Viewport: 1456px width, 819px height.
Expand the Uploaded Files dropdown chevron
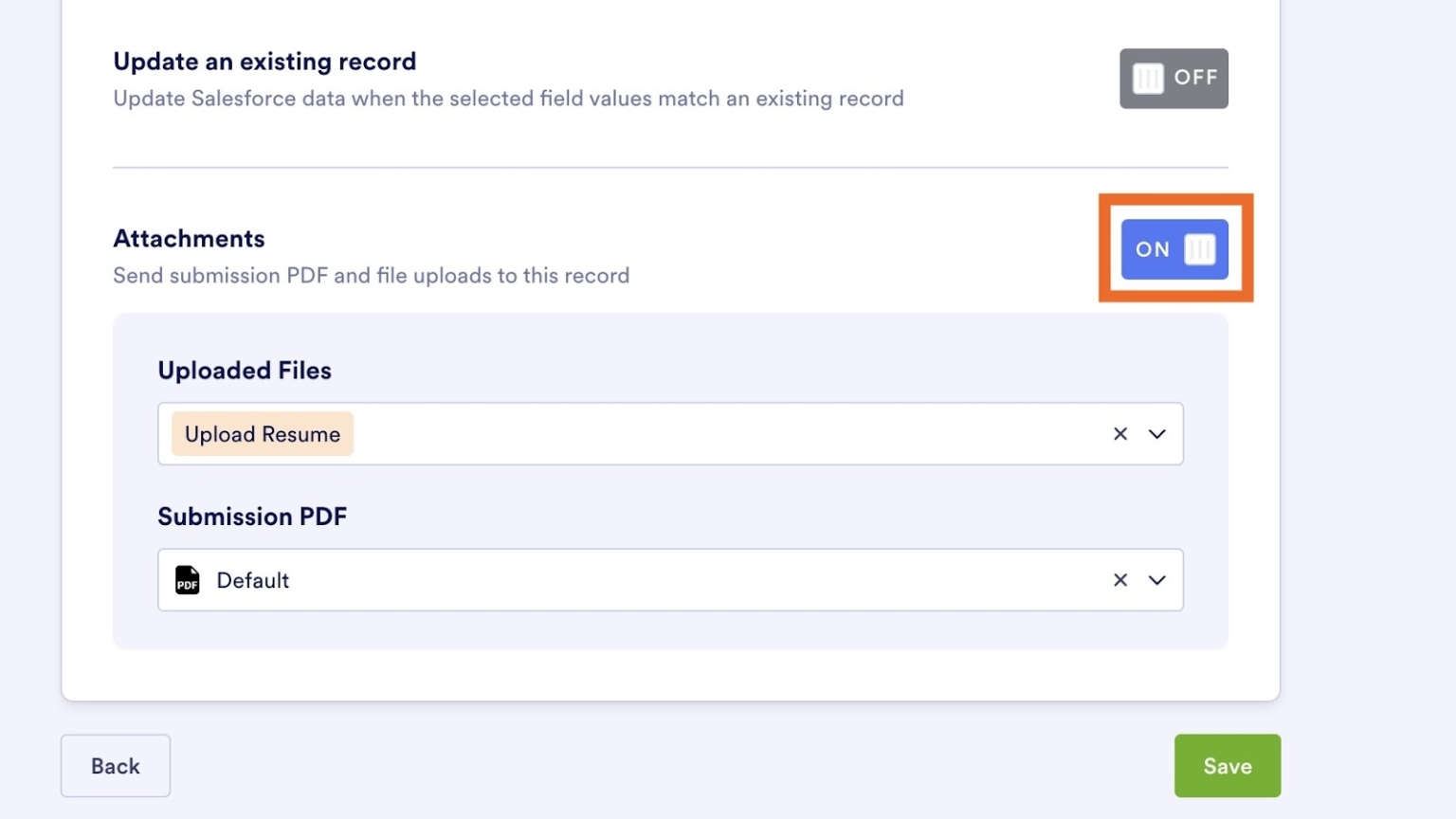tap(1157, 434)
